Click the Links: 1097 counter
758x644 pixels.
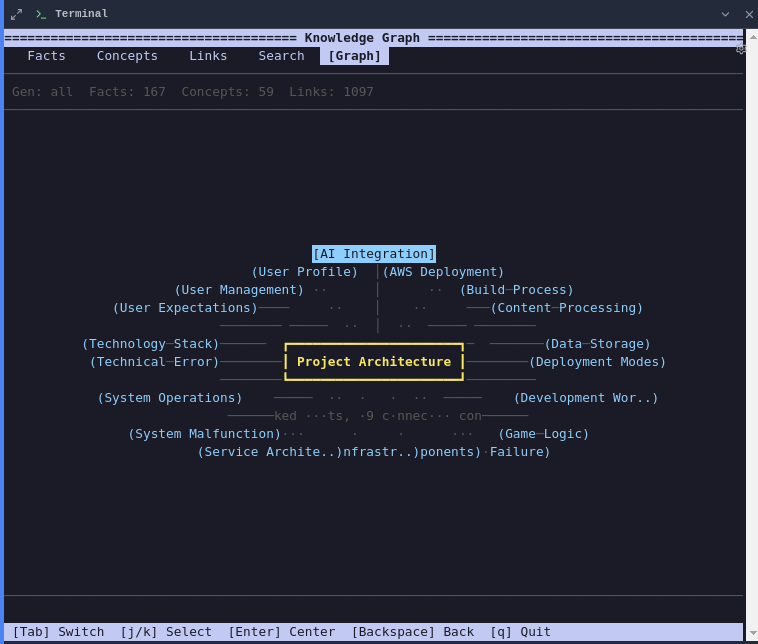coord(331,92)
